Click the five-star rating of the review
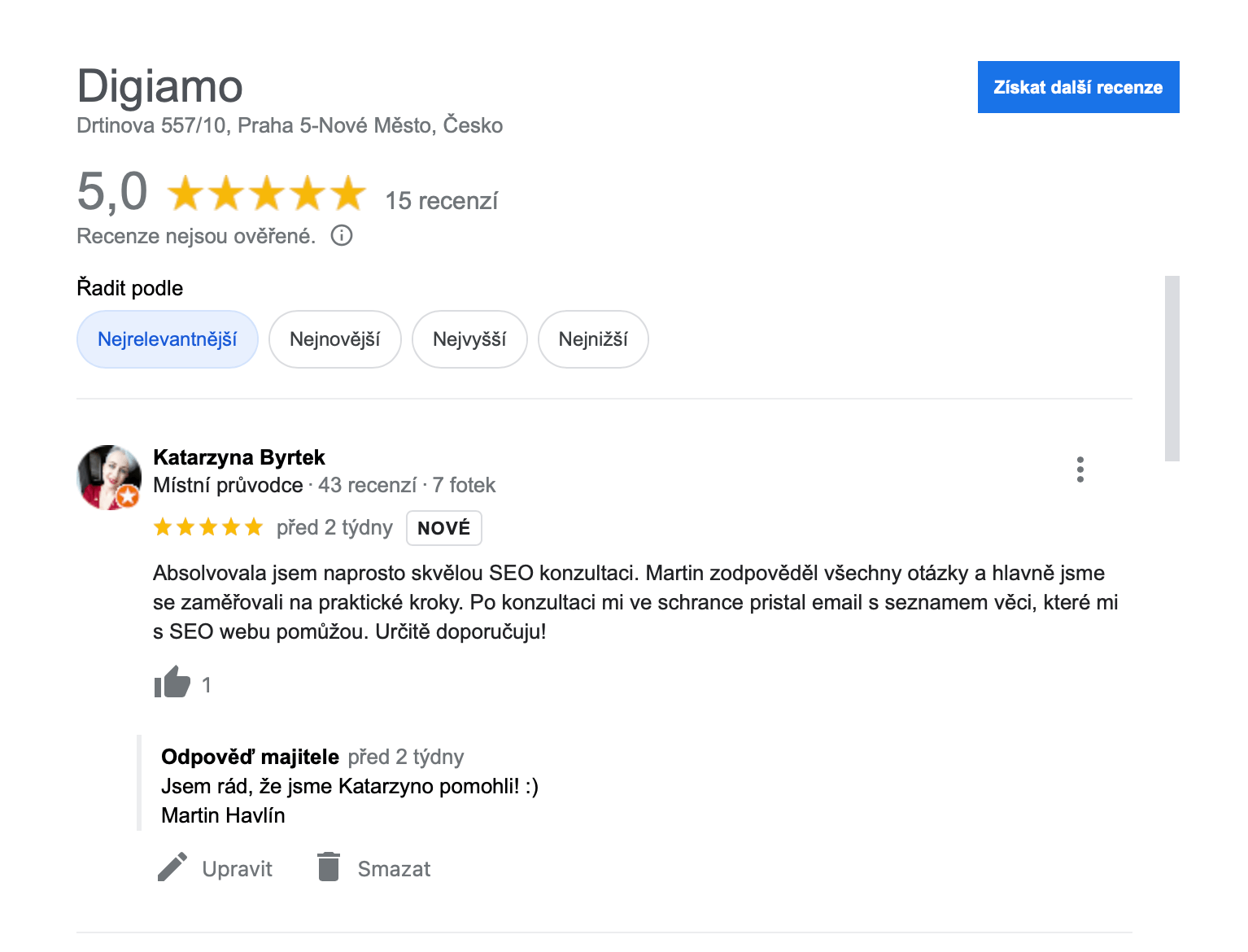The image size is (1248, 952). coord(208,527)
